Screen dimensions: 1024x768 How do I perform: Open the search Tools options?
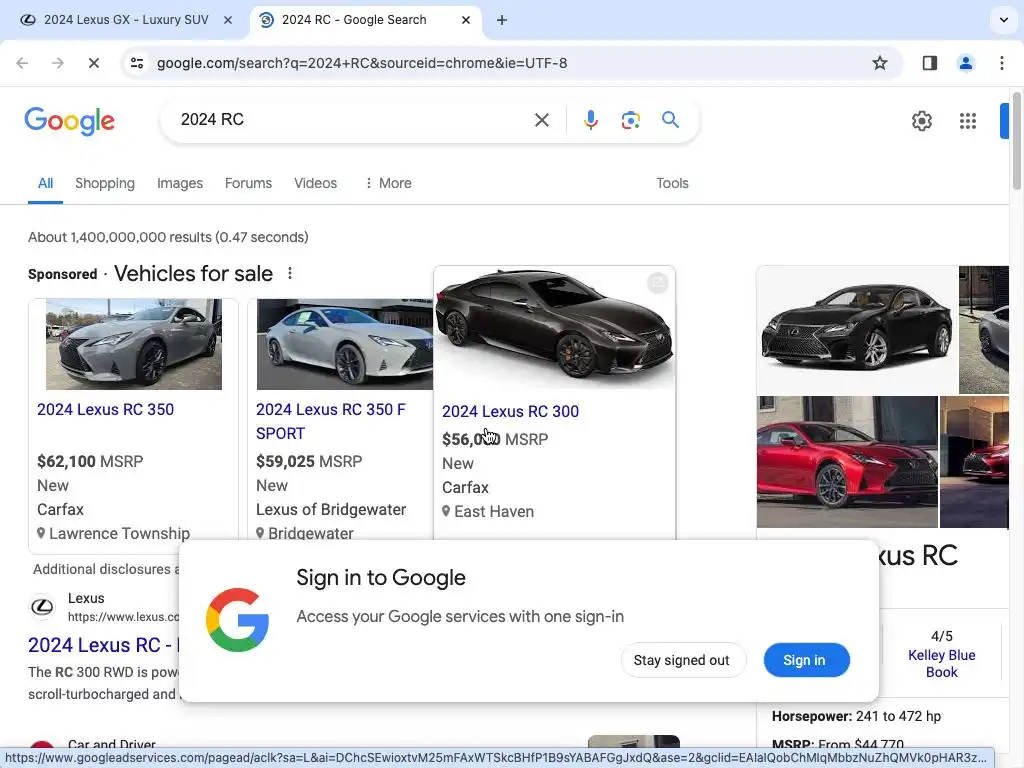(672, 184)
